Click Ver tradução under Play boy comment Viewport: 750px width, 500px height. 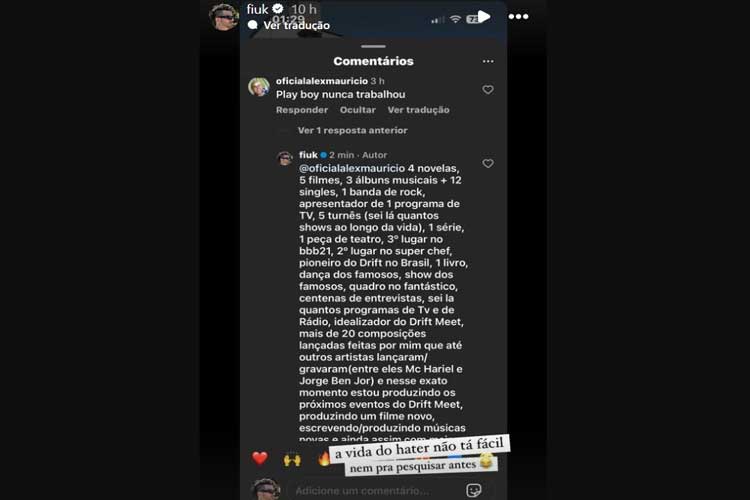click(x=419, y=110)
